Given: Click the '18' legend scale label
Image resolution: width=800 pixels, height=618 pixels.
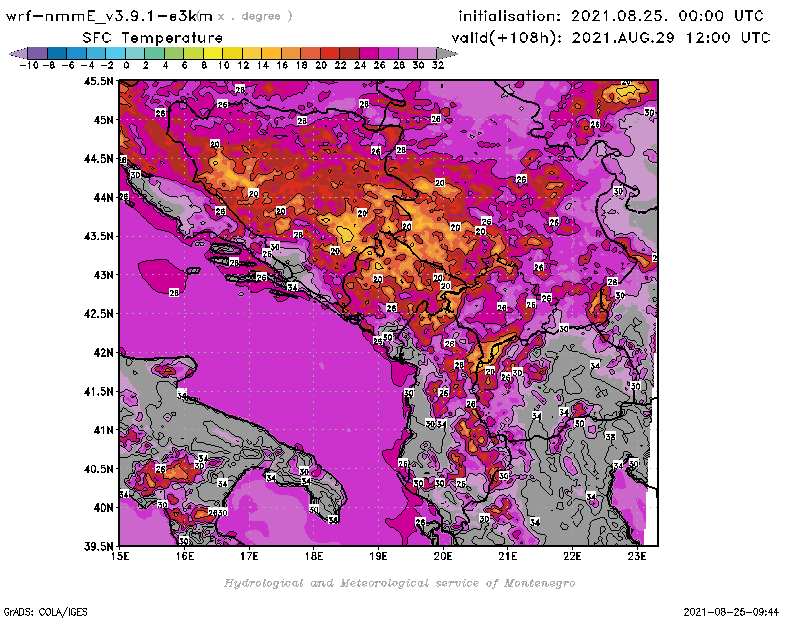Looking at the screenshot, I should click(x=302, y=65).
